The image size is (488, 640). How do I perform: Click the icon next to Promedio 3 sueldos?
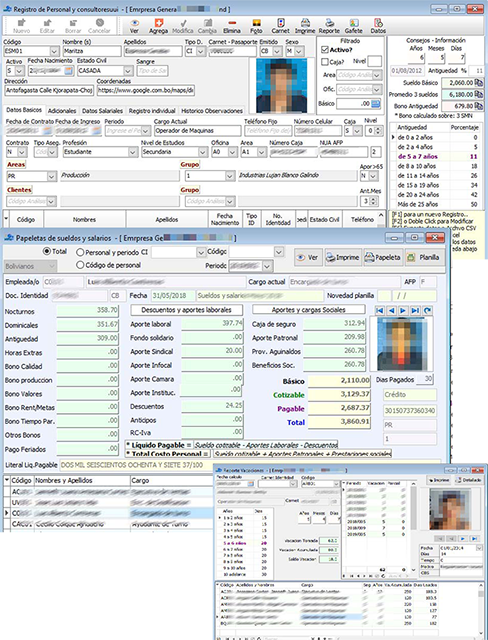click(x=479, y=94)
